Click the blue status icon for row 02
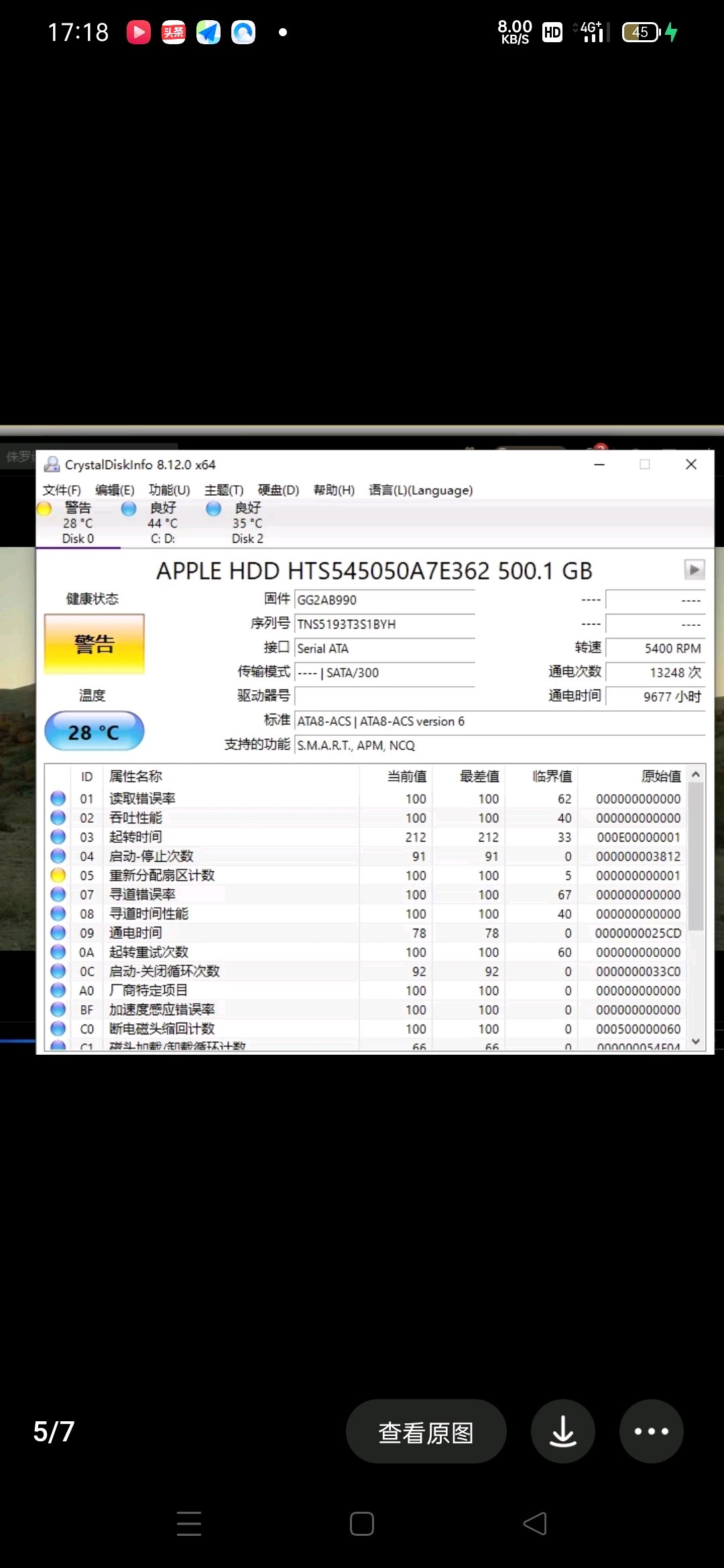Screen dimensions: 724x1568 [58, 818]
